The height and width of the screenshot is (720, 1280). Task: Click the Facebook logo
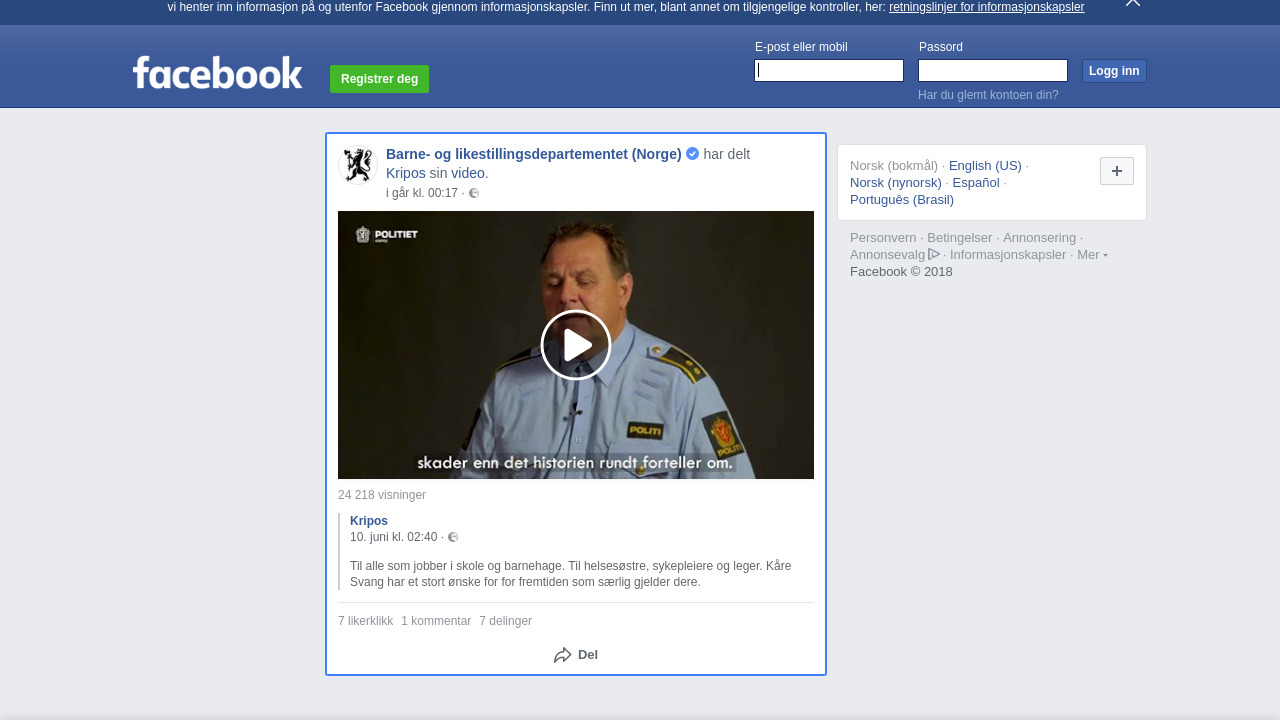(x=217, y=73)
